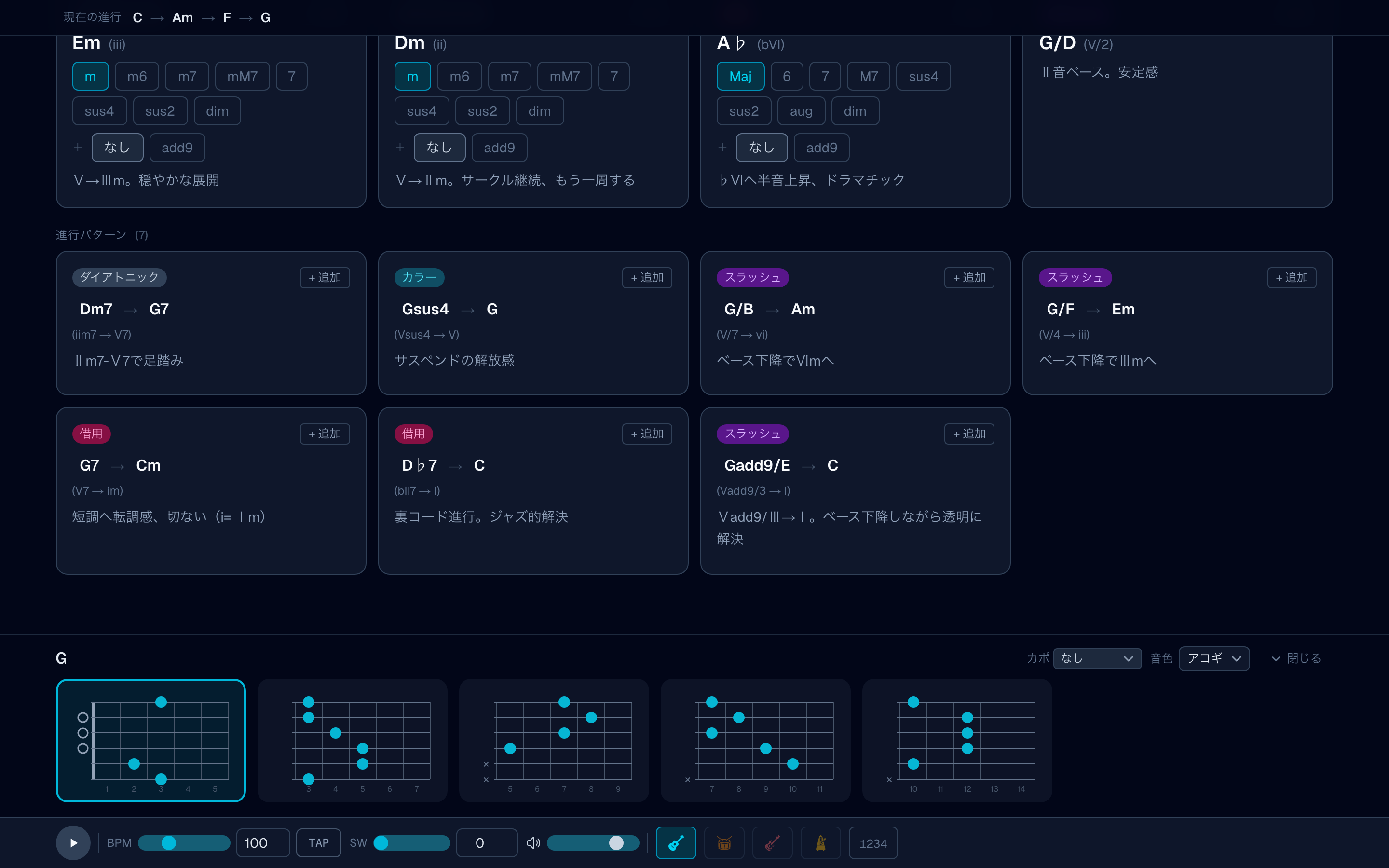Select mM7 quality for Em

coord(242,76)
